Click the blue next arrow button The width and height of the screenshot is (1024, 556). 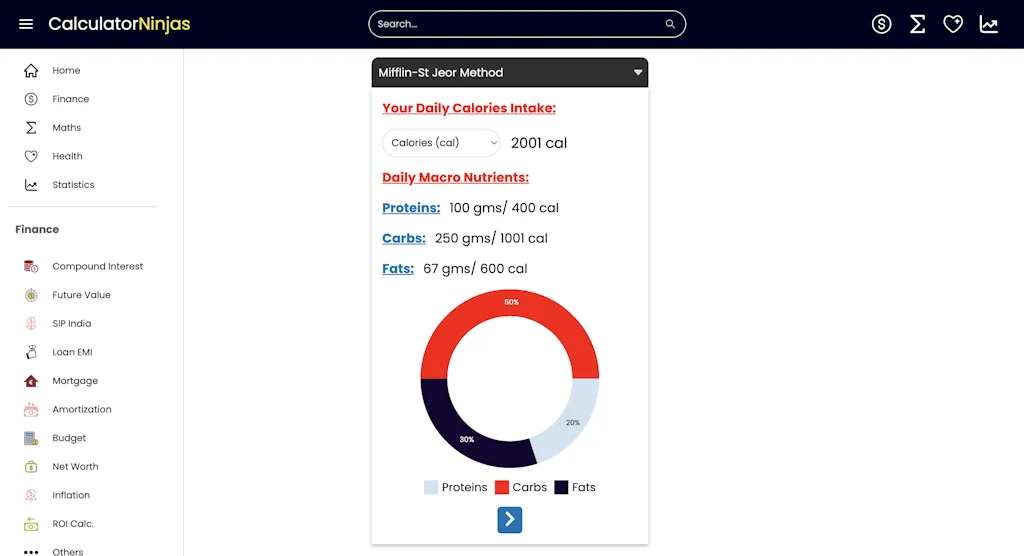pyautogui.click(x=510, y=519)
